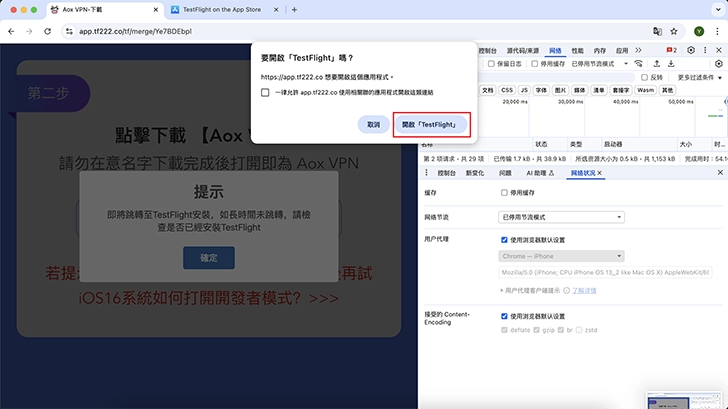The height and width of the screenshot is (409, 728).
Task: Click 取消 cancel button in dialog
Action: click(373, 124)
